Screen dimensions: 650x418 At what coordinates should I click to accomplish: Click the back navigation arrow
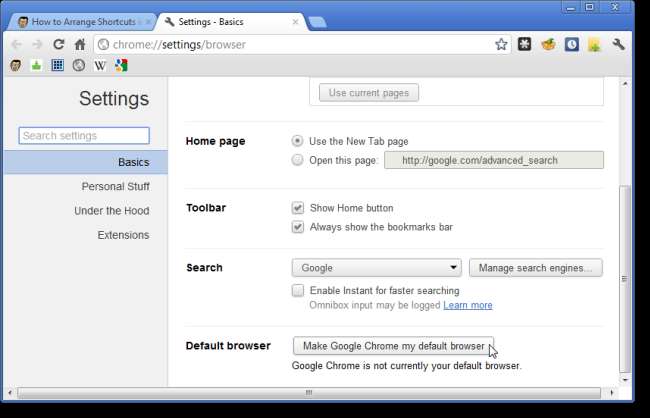click(16, 44)
